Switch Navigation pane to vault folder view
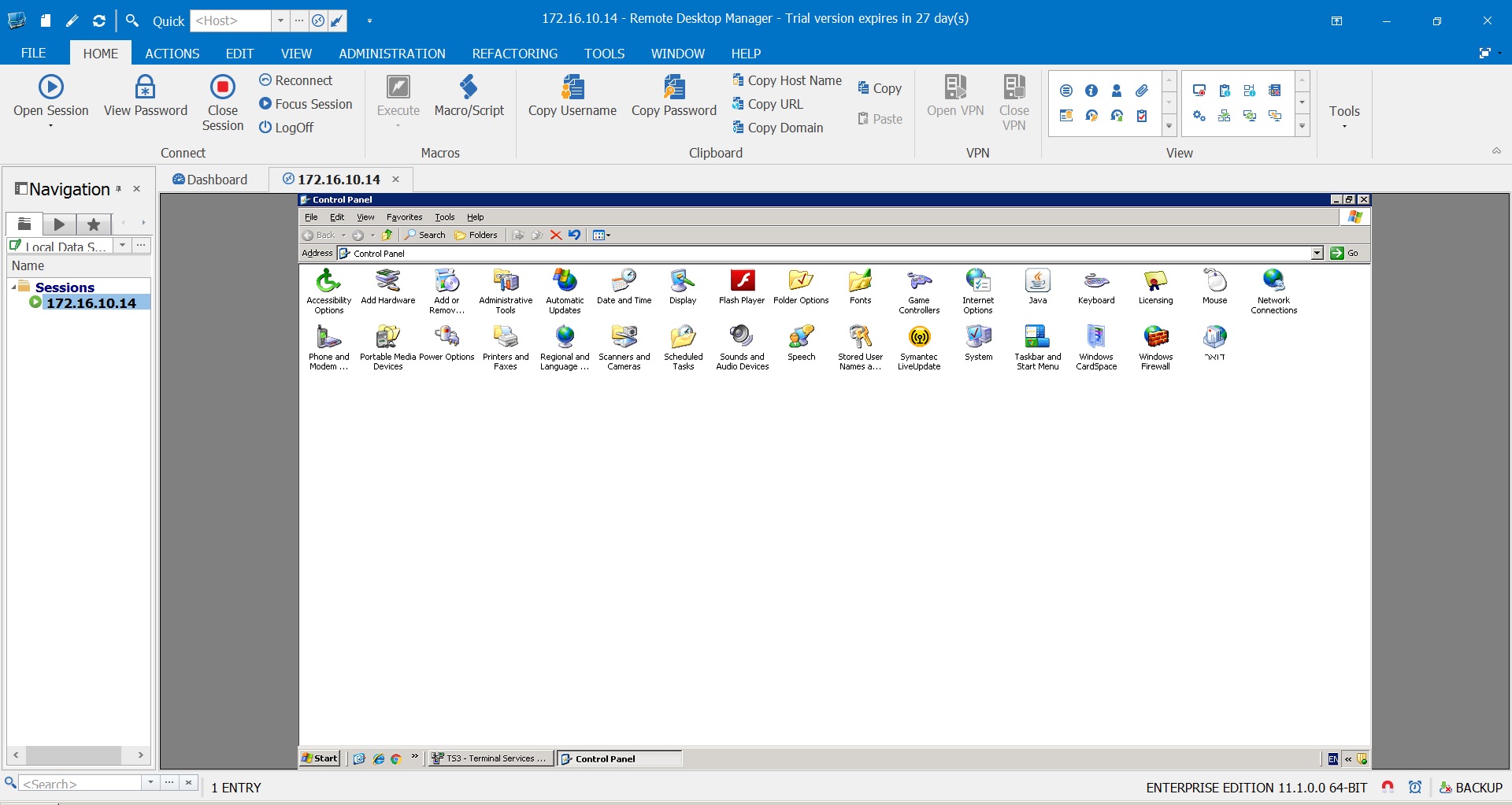 tap(24, 224)
